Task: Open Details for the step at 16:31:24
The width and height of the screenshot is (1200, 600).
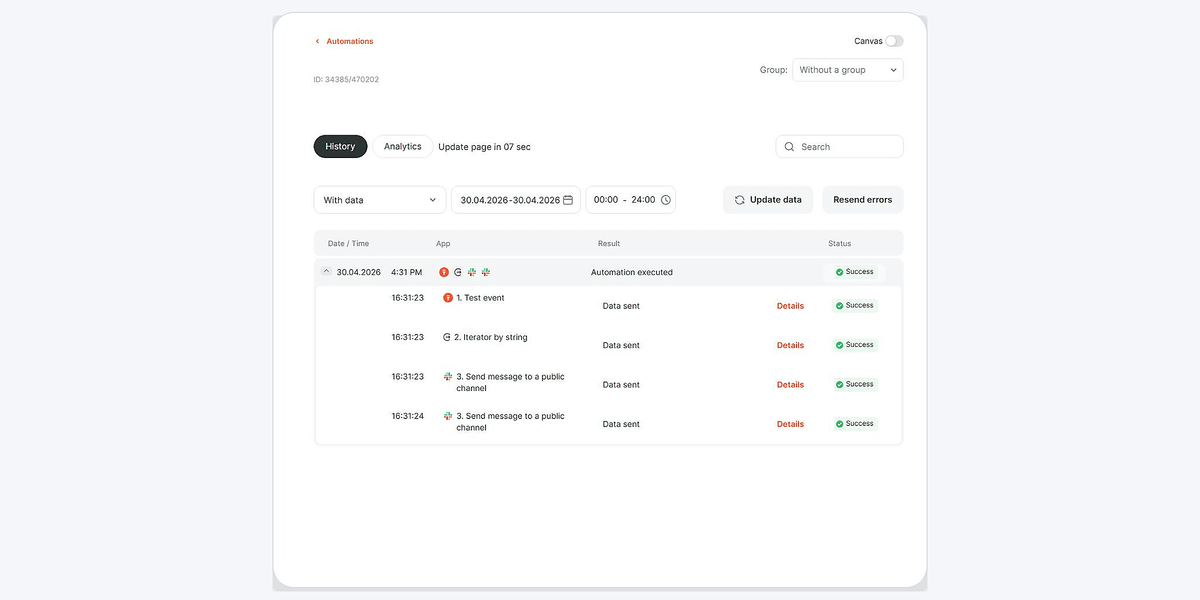Action: tap(790, 424)
